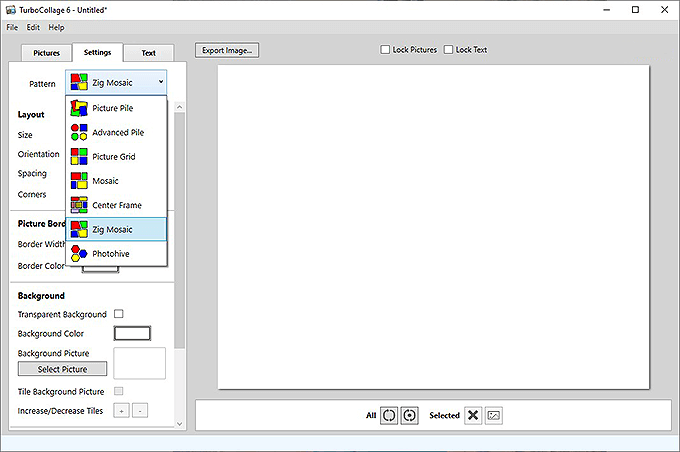Click the Spacing label
The image size is (680, 452).
[x=32, y=174]
